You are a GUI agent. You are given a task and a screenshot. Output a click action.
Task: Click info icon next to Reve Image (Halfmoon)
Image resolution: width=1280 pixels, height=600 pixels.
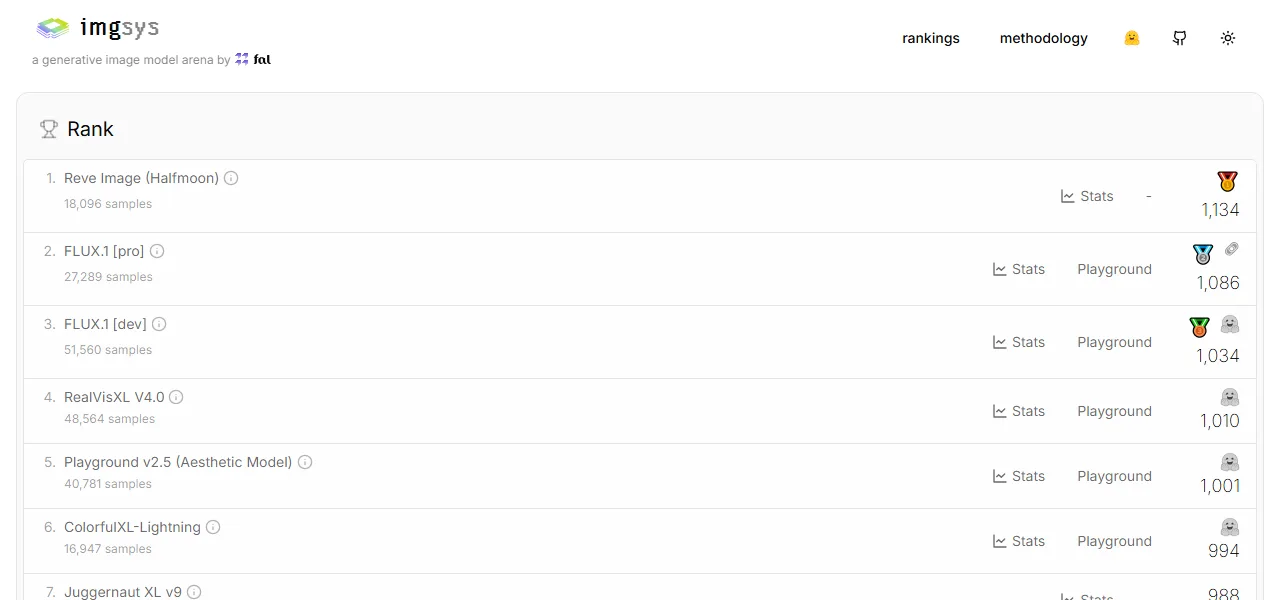[x=231, y=178]
